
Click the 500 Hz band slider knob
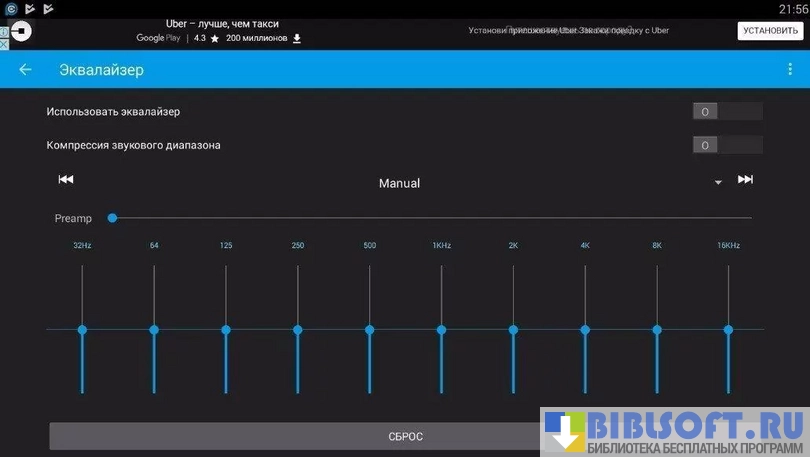(x=369, y=329)
